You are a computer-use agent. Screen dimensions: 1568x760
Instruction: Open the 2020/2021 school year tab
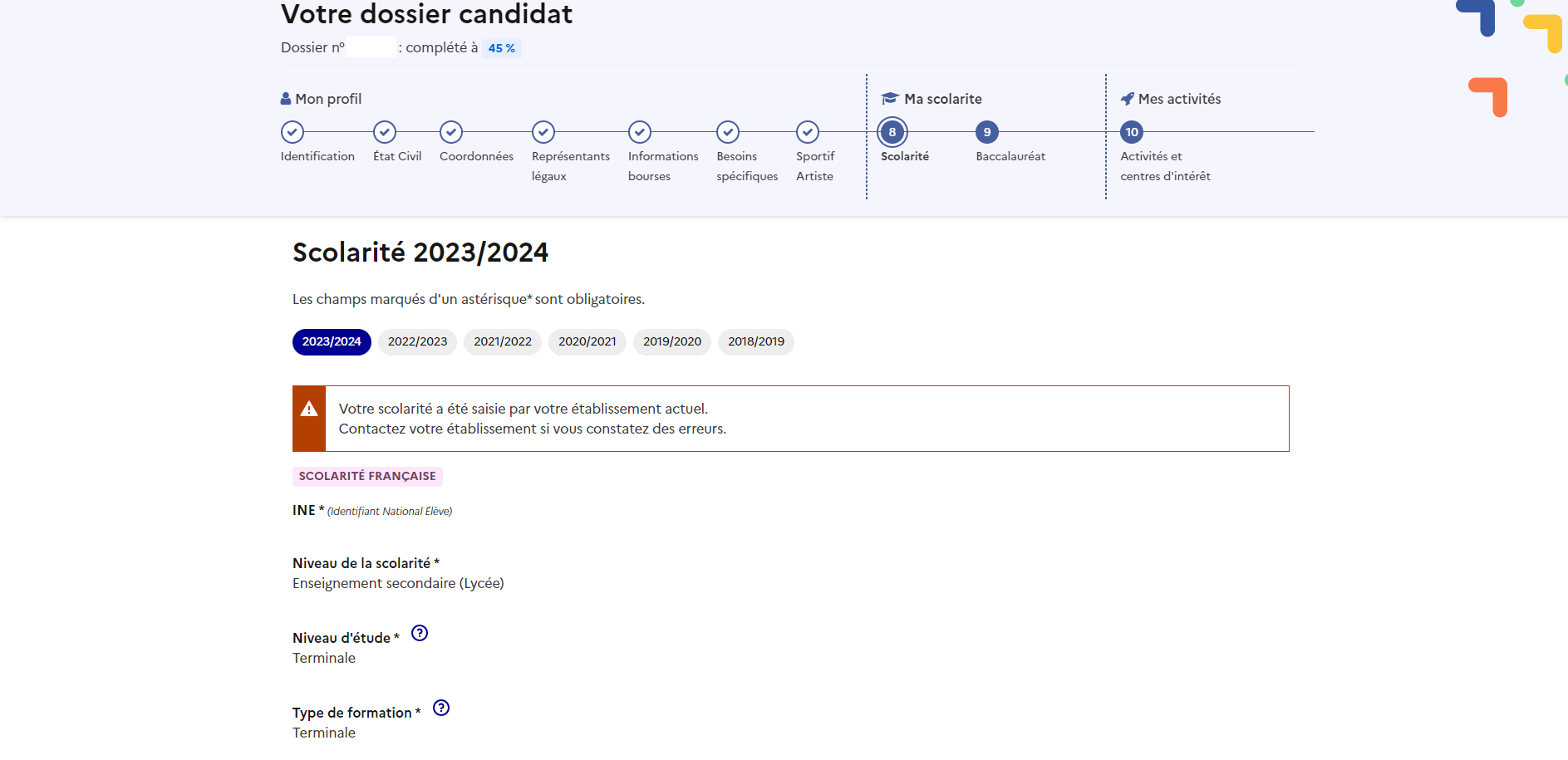click(x=587, y=342)
